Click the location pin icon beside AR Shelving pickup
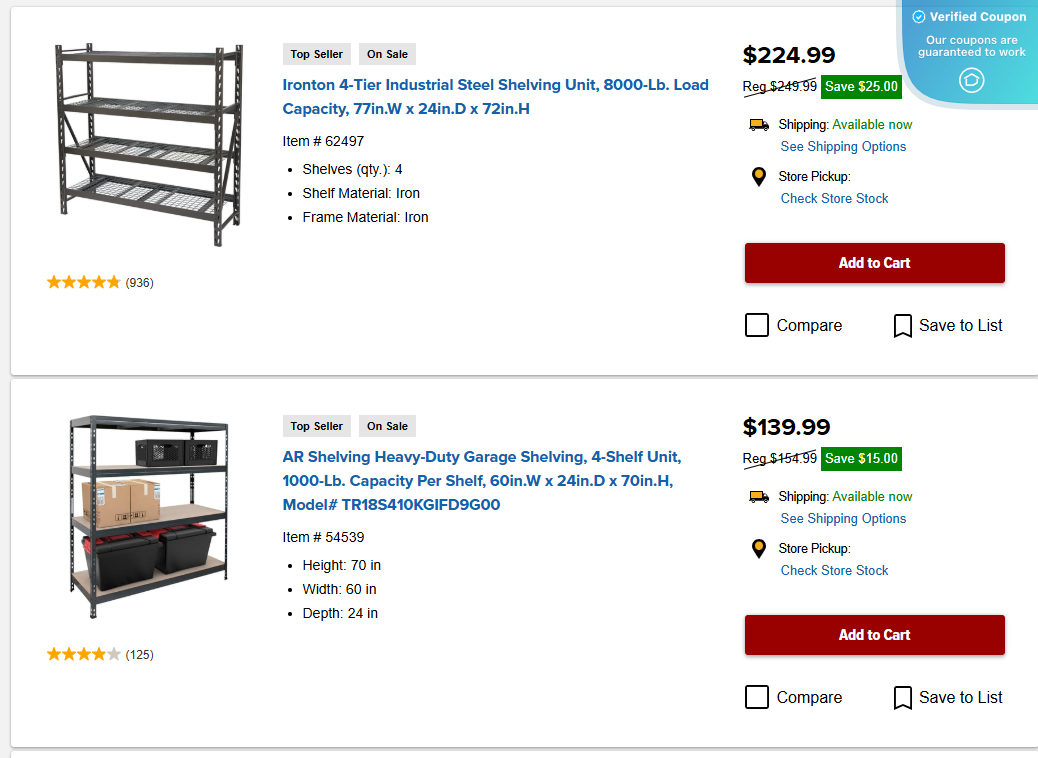1038x758 pixels. click(759, 549)
